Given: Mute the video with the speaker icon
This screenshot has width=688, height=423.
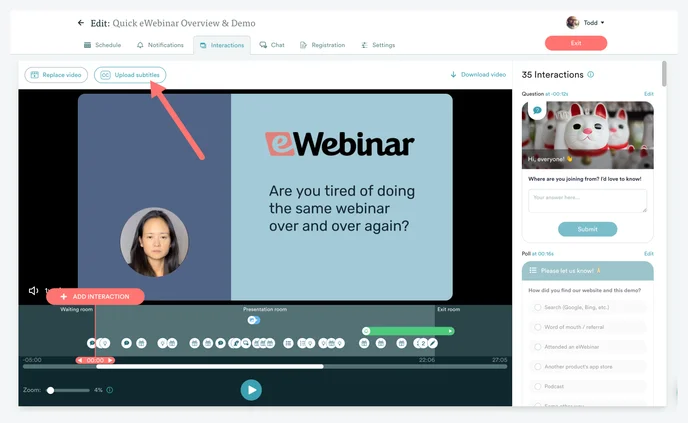Looking at the screenshot, I should pos(34,291).
